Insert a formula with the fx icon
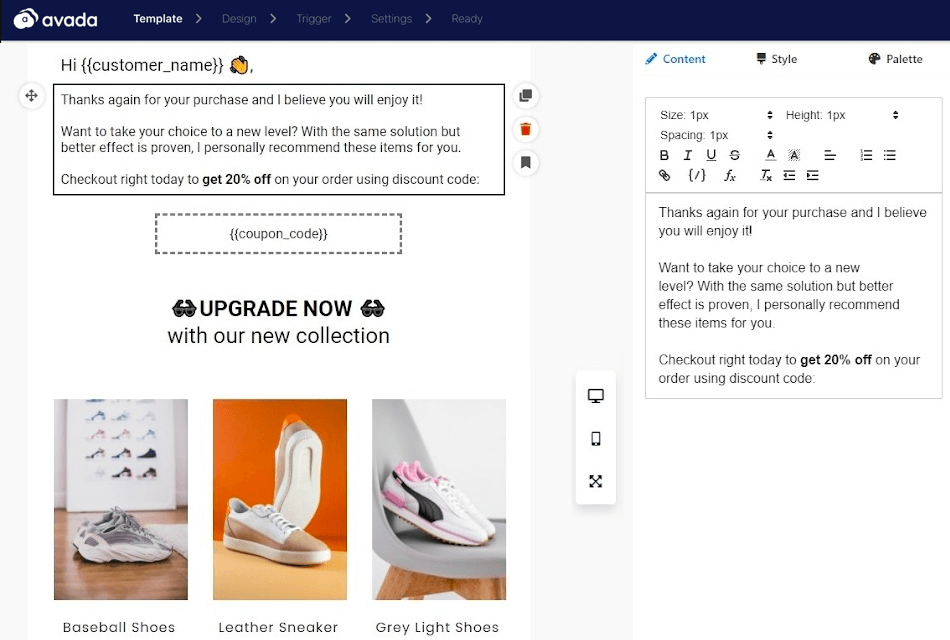The image size is (950, 640). [730, 176]
